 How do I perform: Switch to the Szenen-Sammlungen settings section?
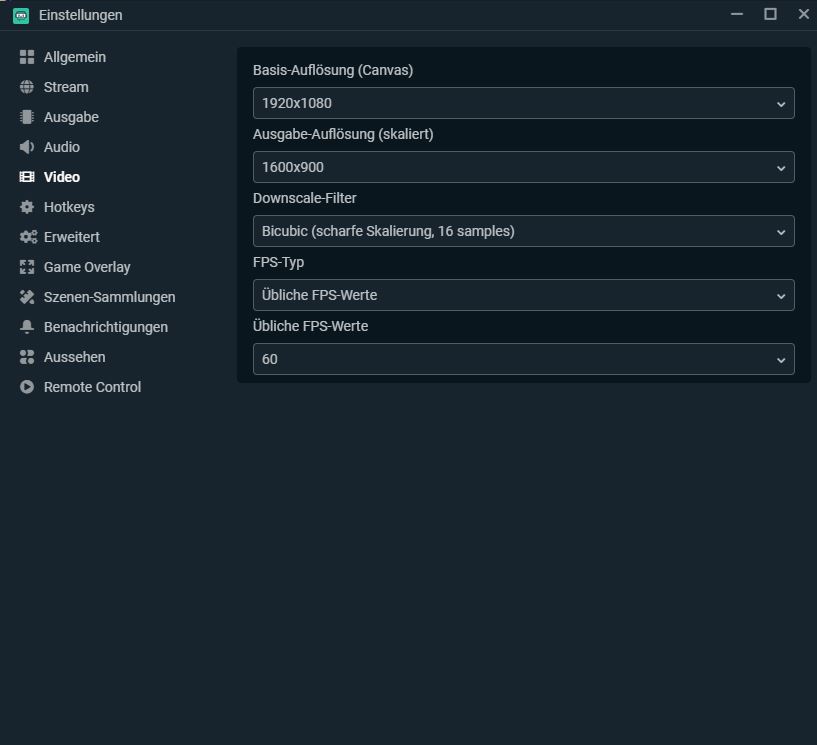tap(109, 297)
